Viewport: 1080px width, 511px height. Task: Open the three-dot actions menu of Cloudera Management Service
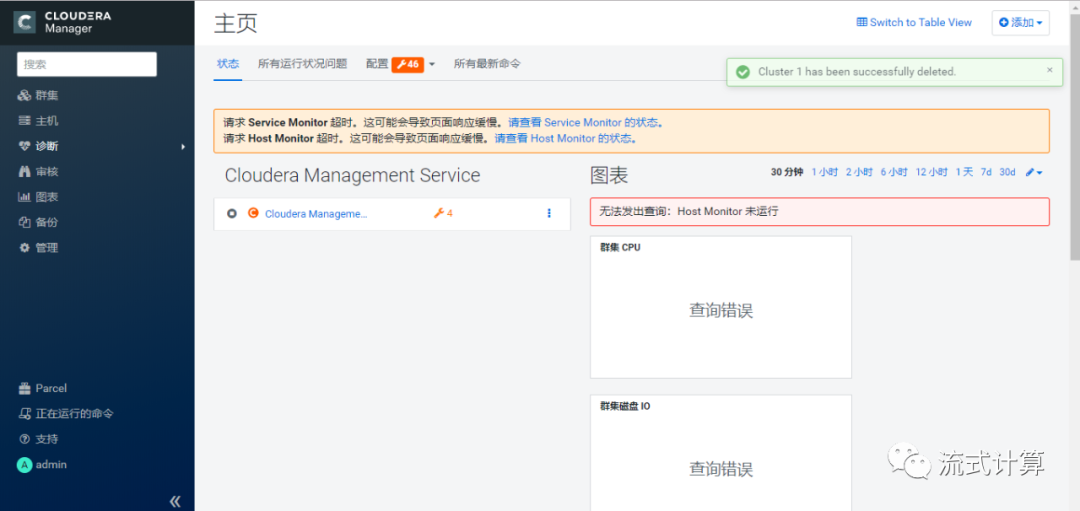(x=549, y=213)
